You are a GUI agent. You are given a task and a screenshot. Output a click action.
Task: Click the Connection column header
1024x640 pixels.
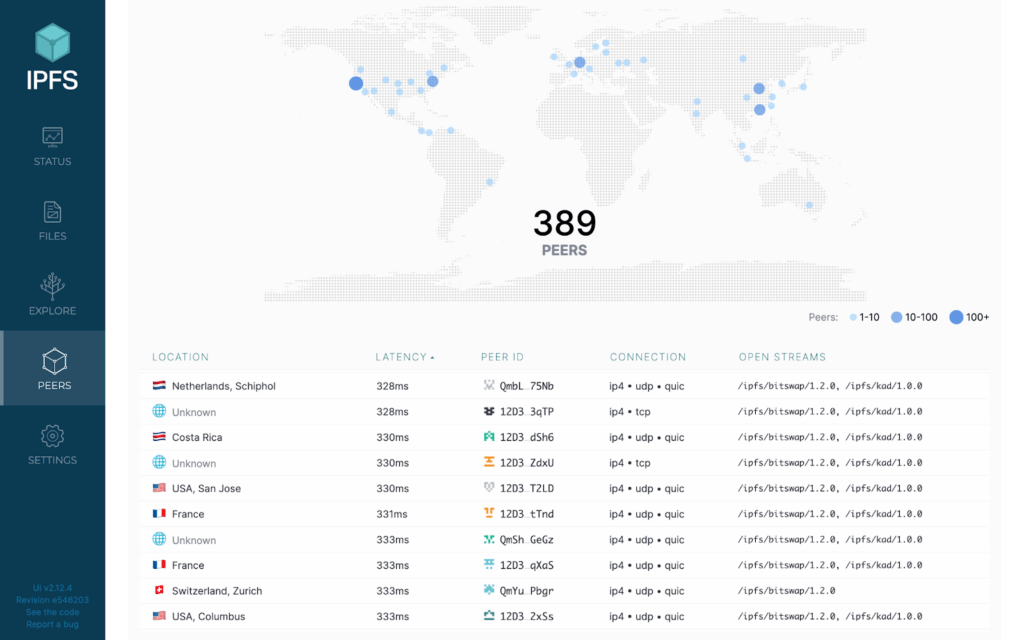coord(647,357)
